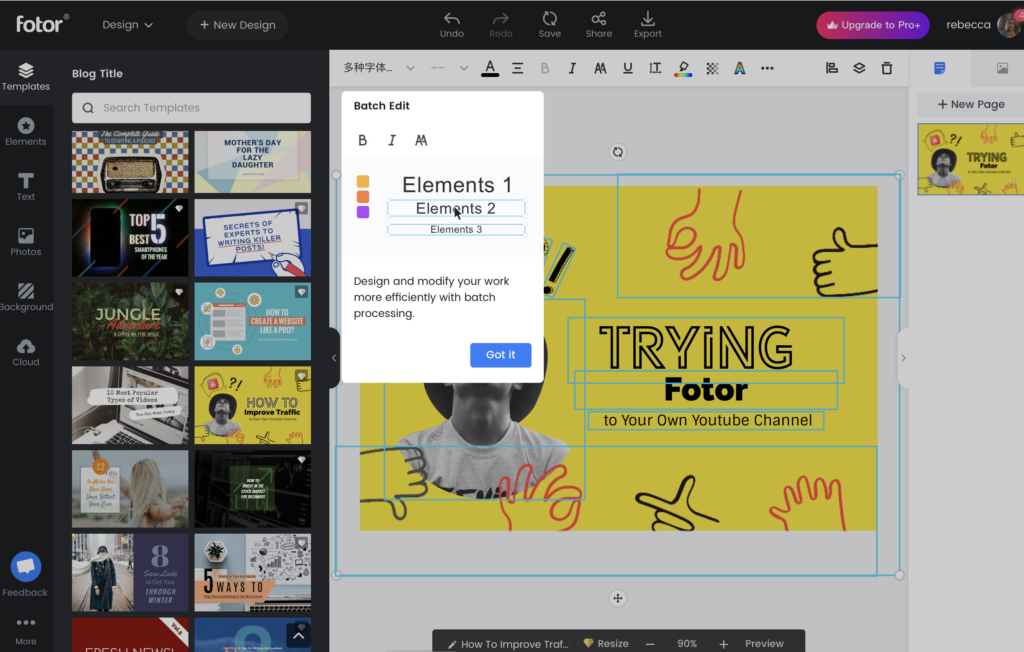Open the Templates sidebar tab
Image resolution: width=1024 pixels, height=652 pixels.
25,76
